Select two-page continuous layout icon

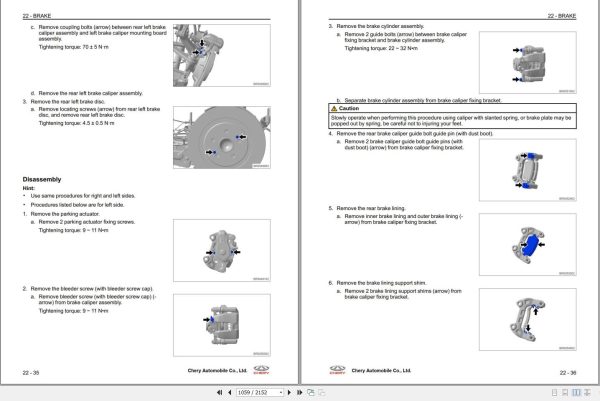pos(587,393)
